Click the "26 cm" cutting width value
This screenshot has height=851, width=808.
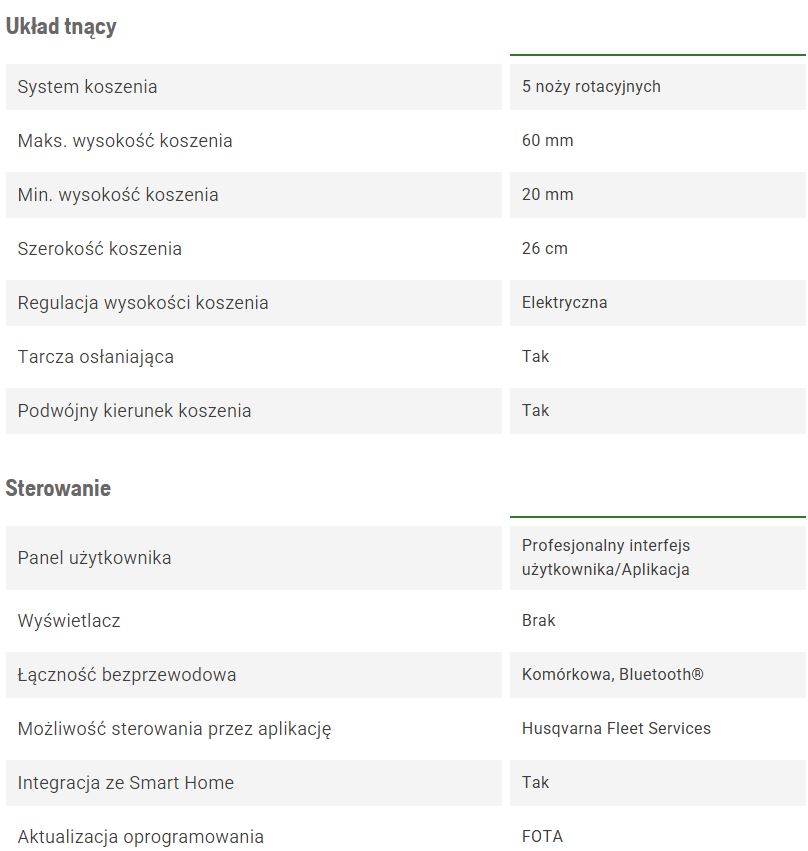click(x=545, y=249)
